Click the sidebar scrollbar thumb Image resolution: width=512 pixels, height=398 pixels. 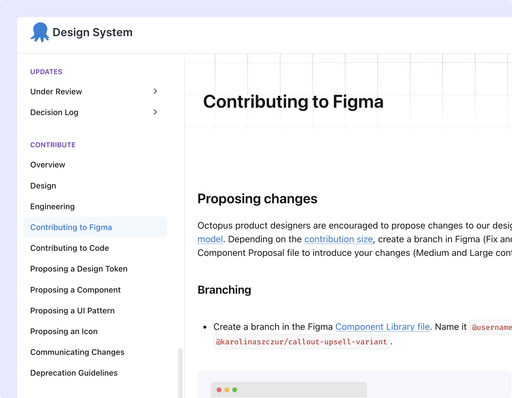180,373
